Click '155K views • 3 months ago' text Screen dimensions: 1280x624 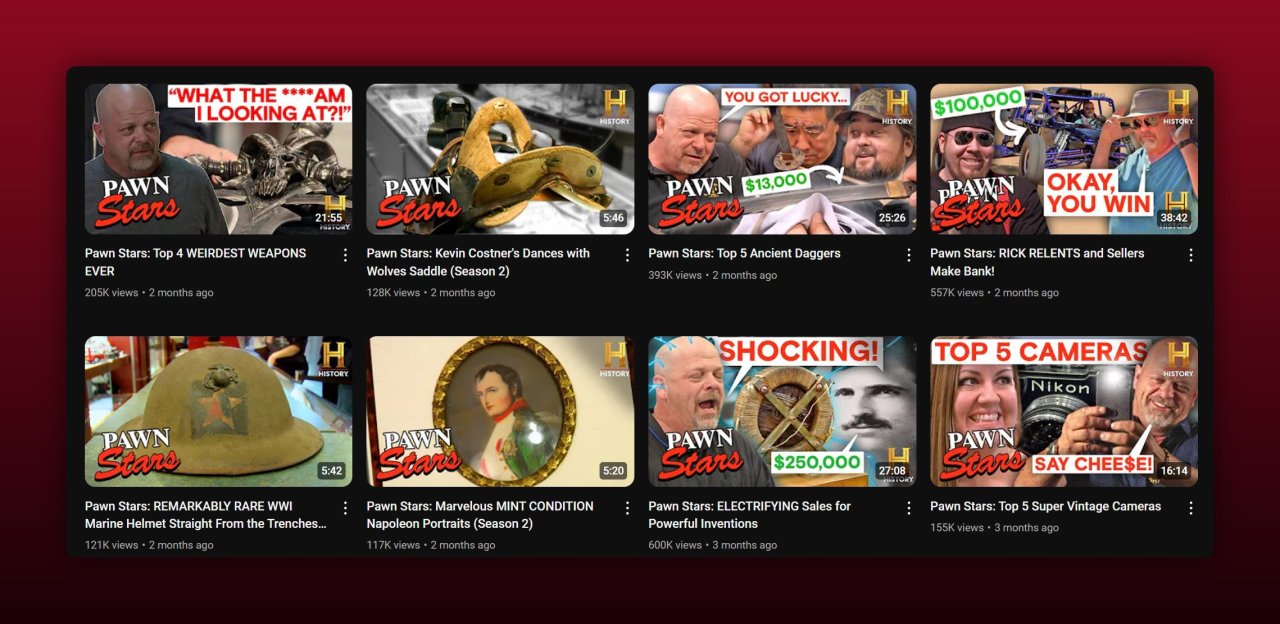click(x=995, y=527)
